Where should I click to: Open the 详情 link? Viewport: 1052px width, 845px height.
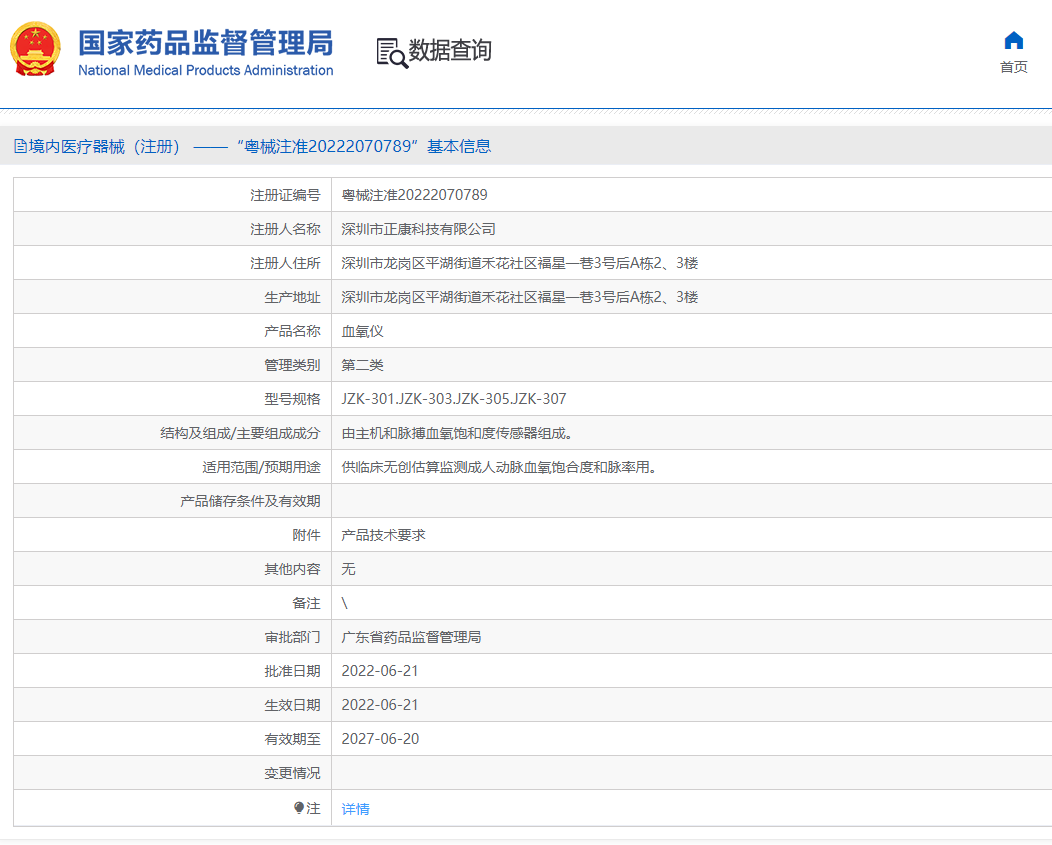point(356,809)
